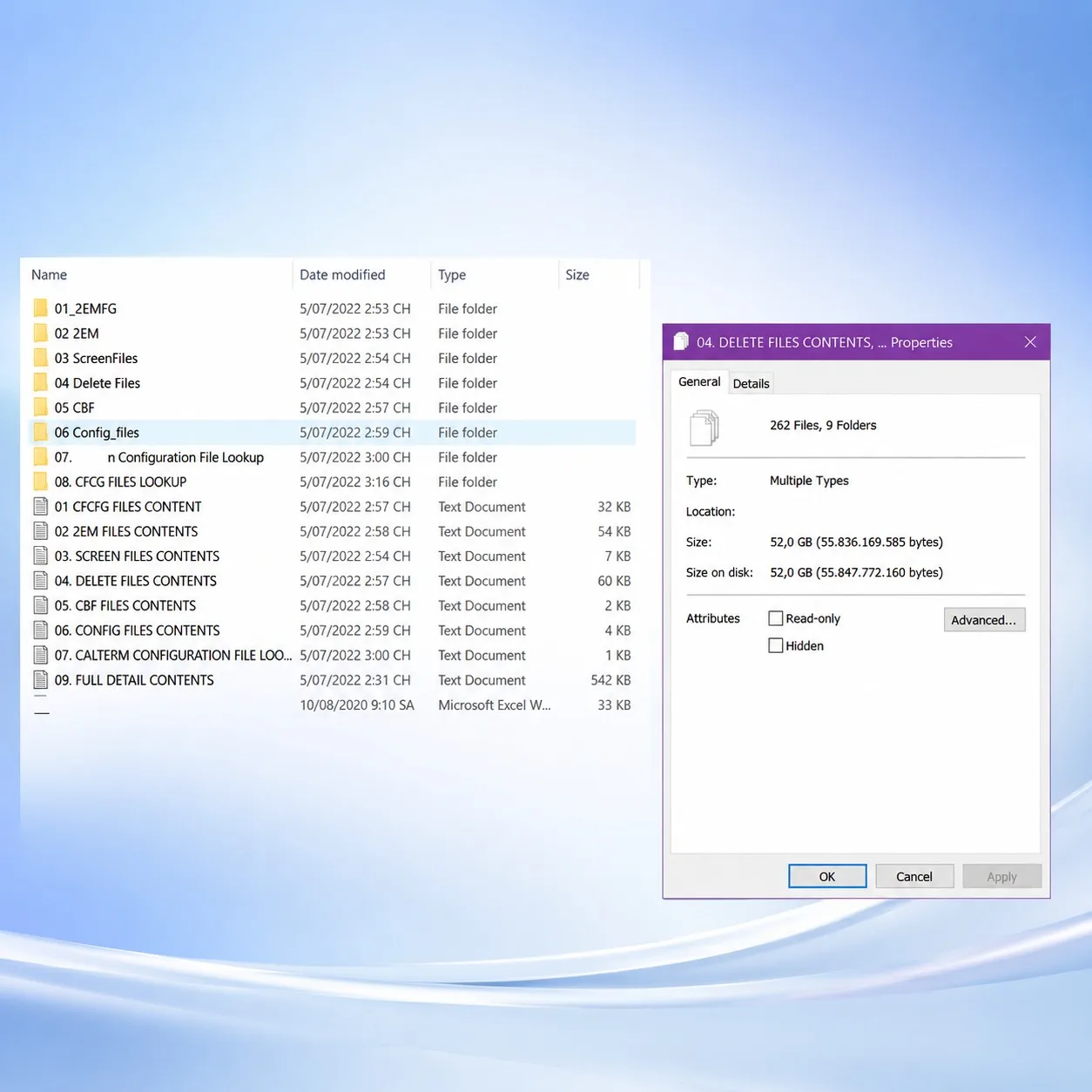
Task: Select 03. SCREEN FILES CONTENTS file name
Action: pos(137,556)
